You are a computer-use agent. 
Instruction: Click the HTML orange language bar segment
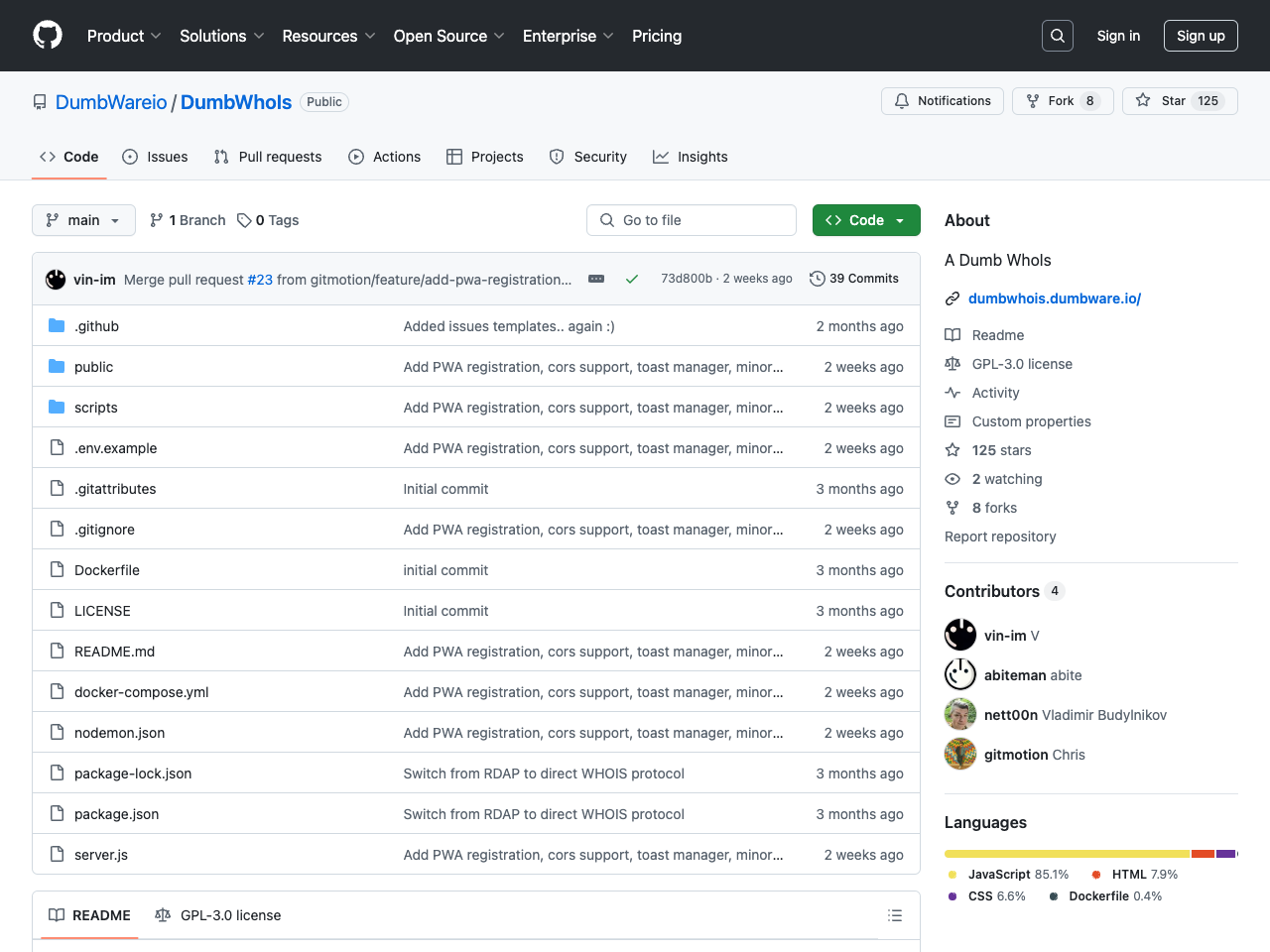click(x=1203, y=854)
